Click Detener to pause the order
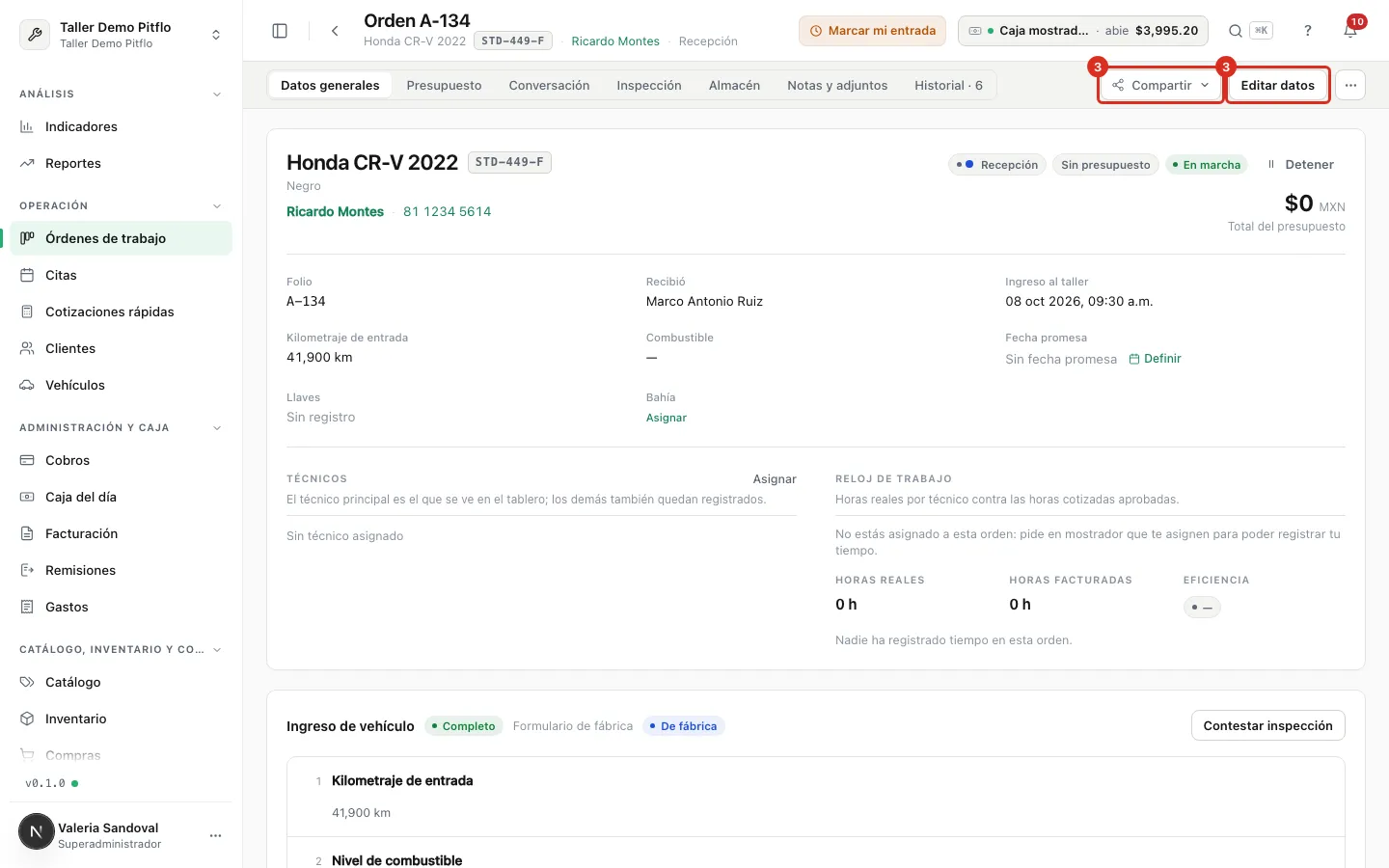Screen dimensions: 1389x868 [x=1300, y=165]
